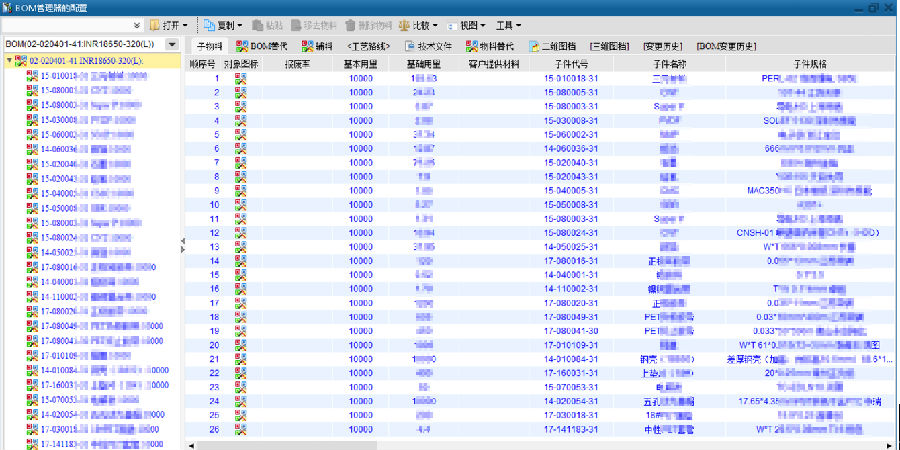Select tree item icon for 15-010015
900x450 pixels.
(32, 76)
